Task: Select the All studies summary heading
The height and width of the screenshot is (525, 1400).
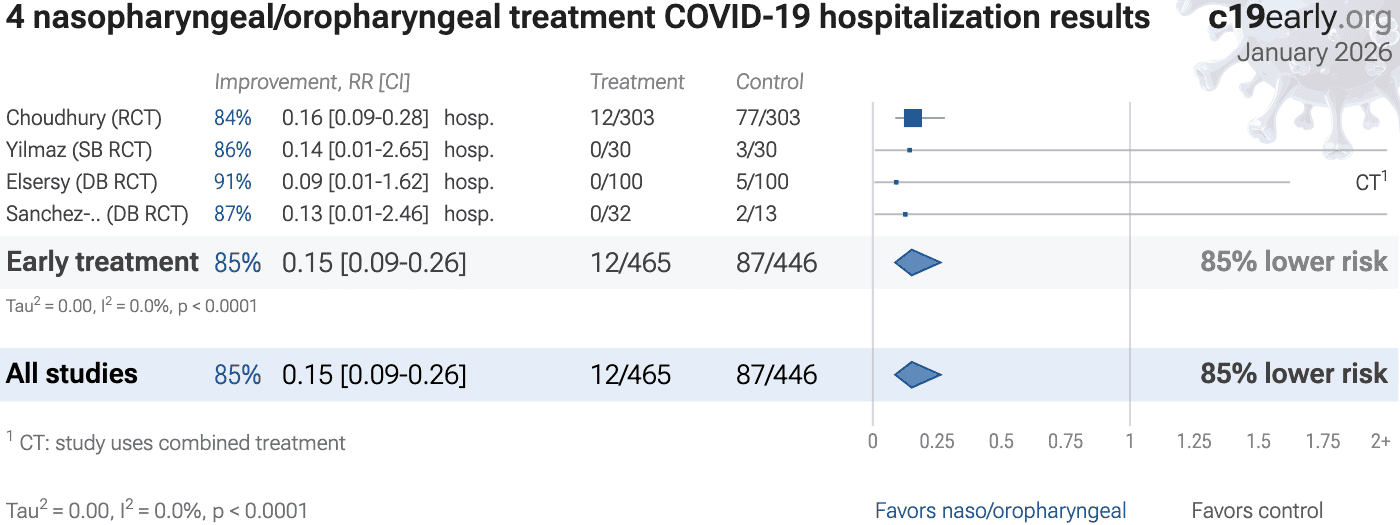Action: 72,374
